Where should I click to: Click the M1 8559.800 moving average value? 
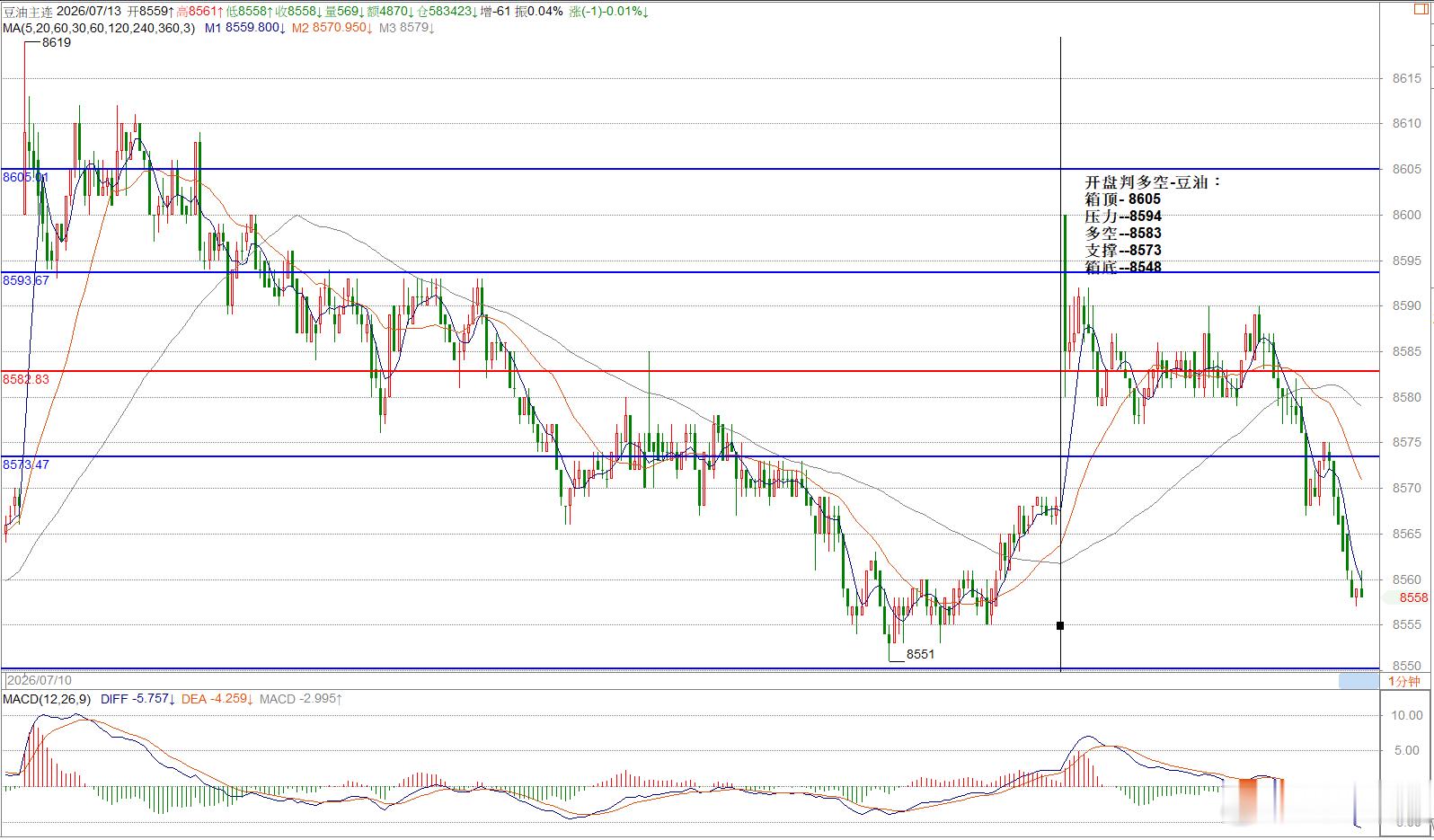(x=245, y=28)
